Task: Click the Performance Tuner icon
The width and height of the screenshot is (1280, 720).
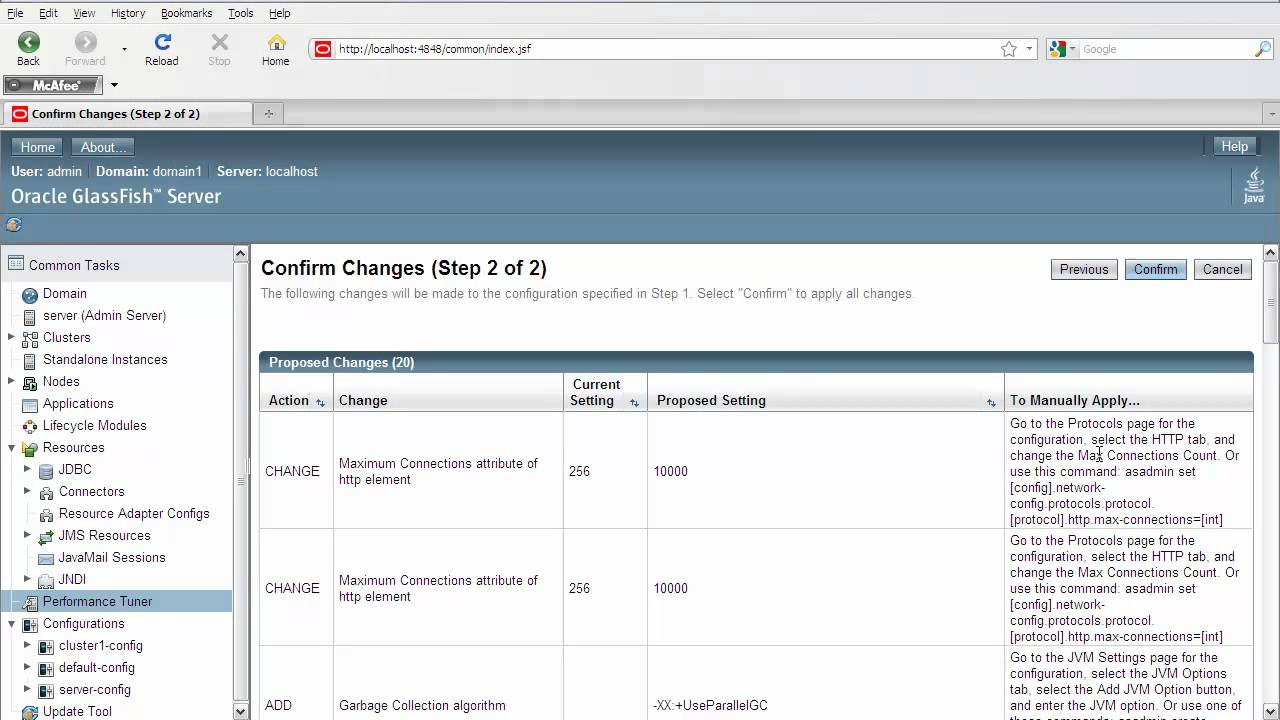Action: [x=30, y=602]
